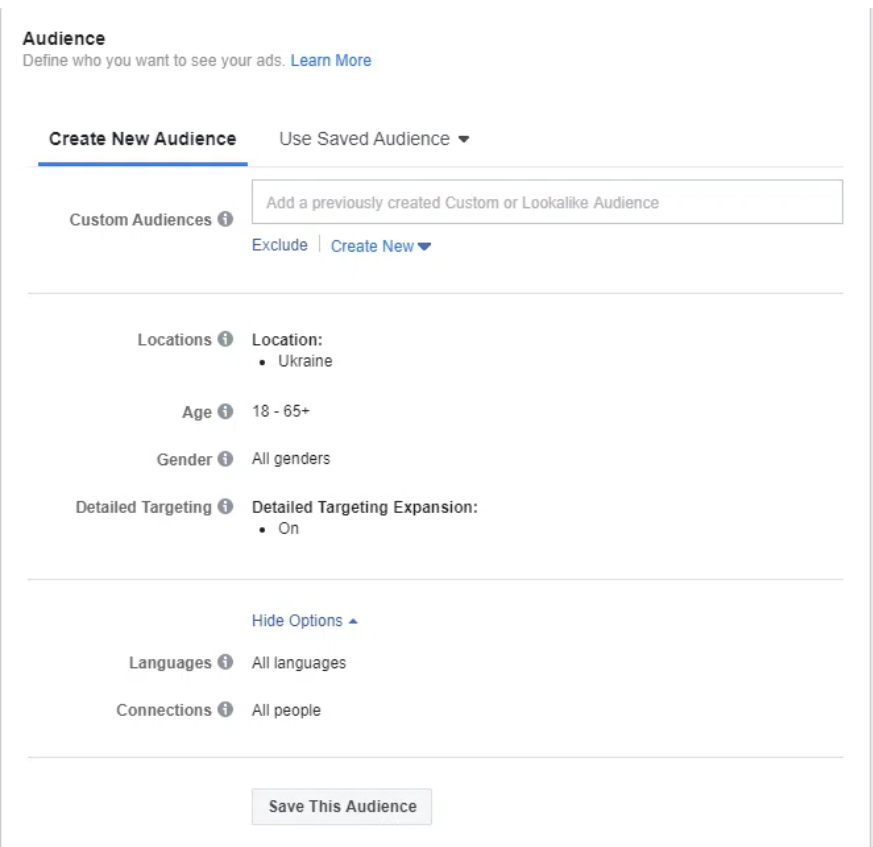The width and height of the screenshot is (873, 847).
Task: Click the Gender info icon
Action: tap(226, 460)
